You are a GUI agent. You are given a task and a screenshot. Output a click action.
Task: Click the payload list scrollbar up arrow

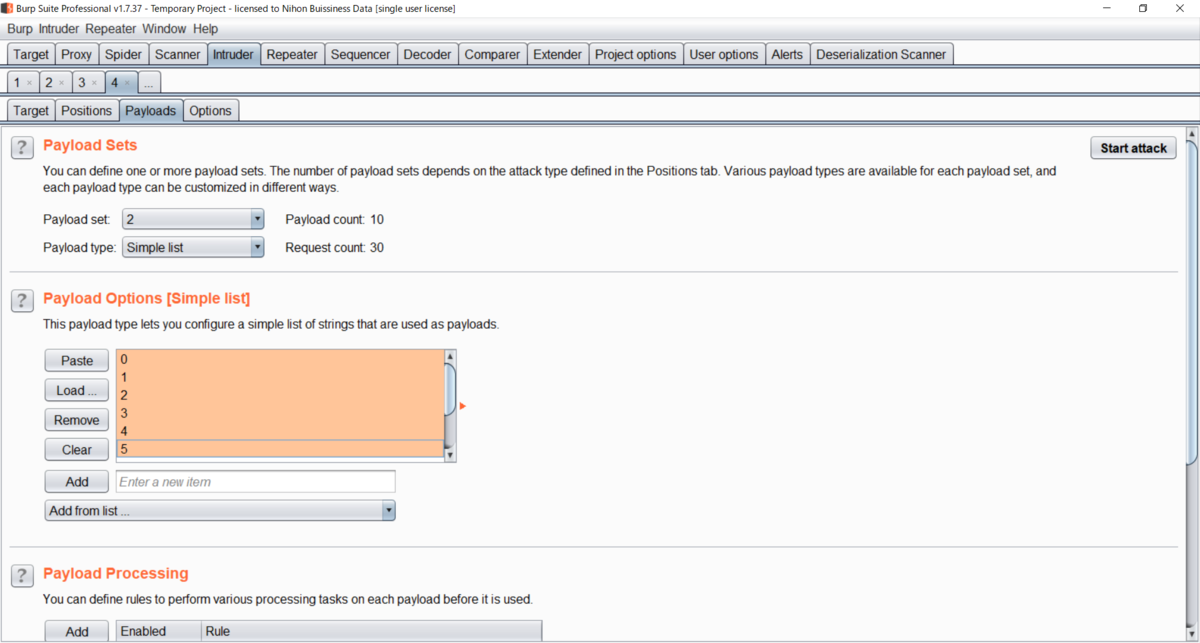coord(450,356)
